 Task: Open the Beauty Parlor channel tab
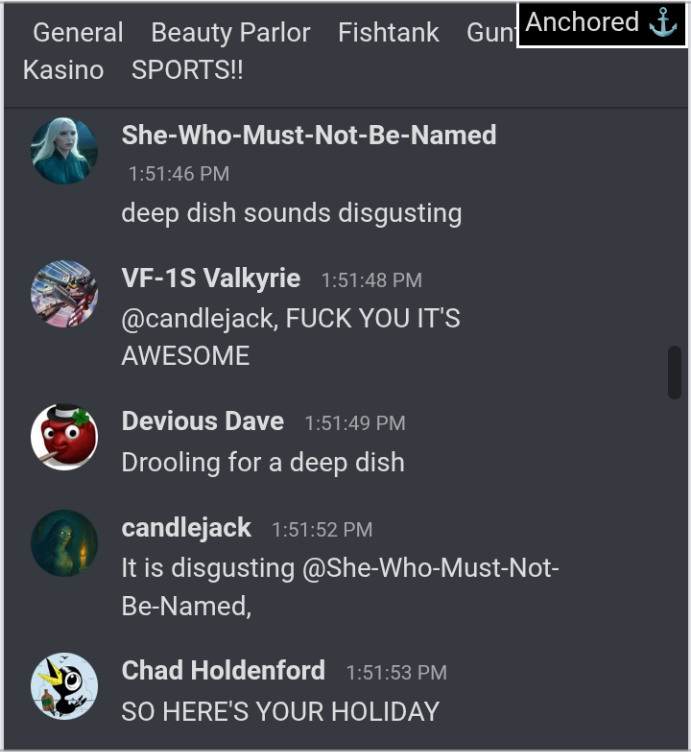point(231,33)
